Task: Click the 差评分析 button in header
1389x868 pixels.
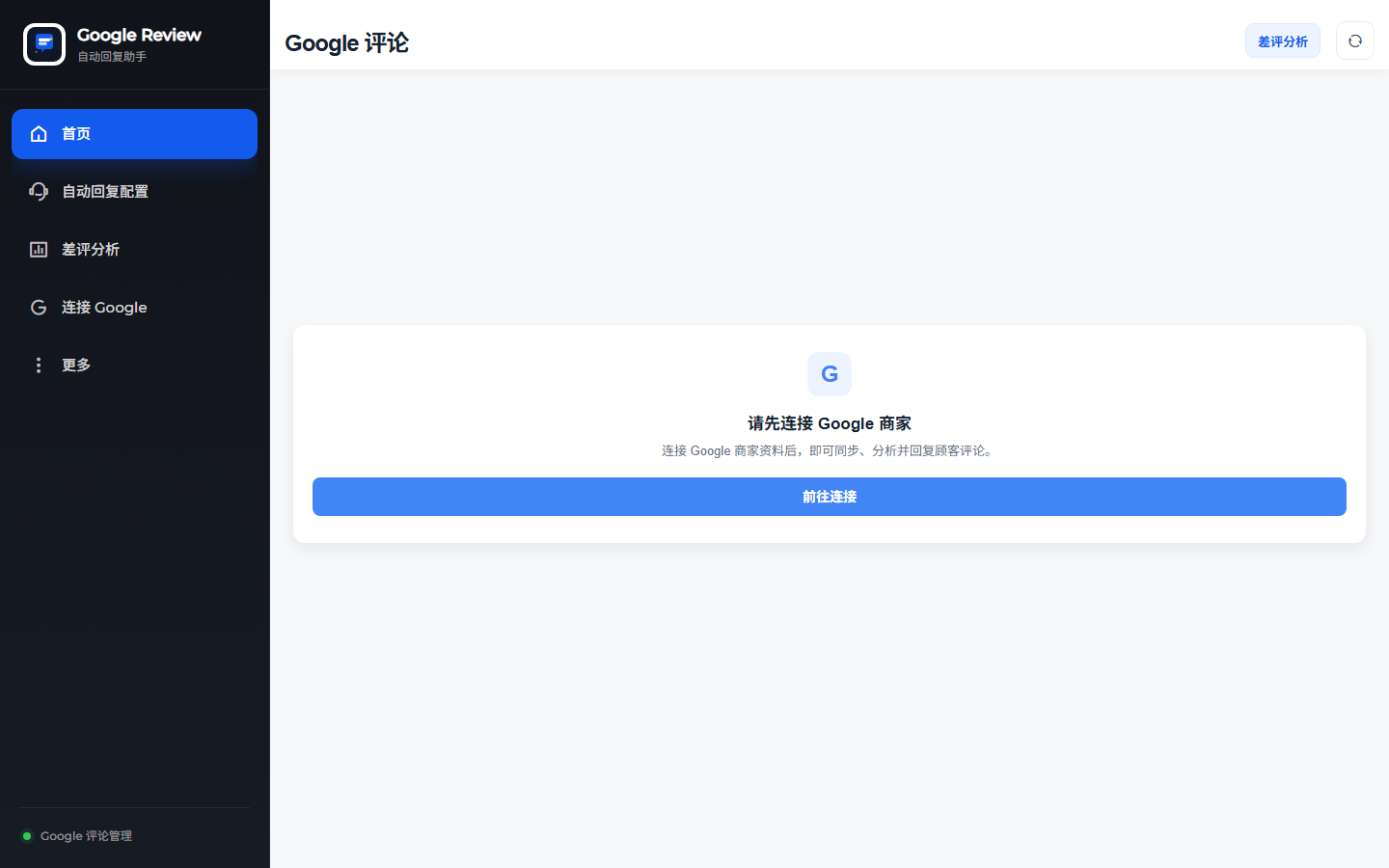Action: [1283, 41]
